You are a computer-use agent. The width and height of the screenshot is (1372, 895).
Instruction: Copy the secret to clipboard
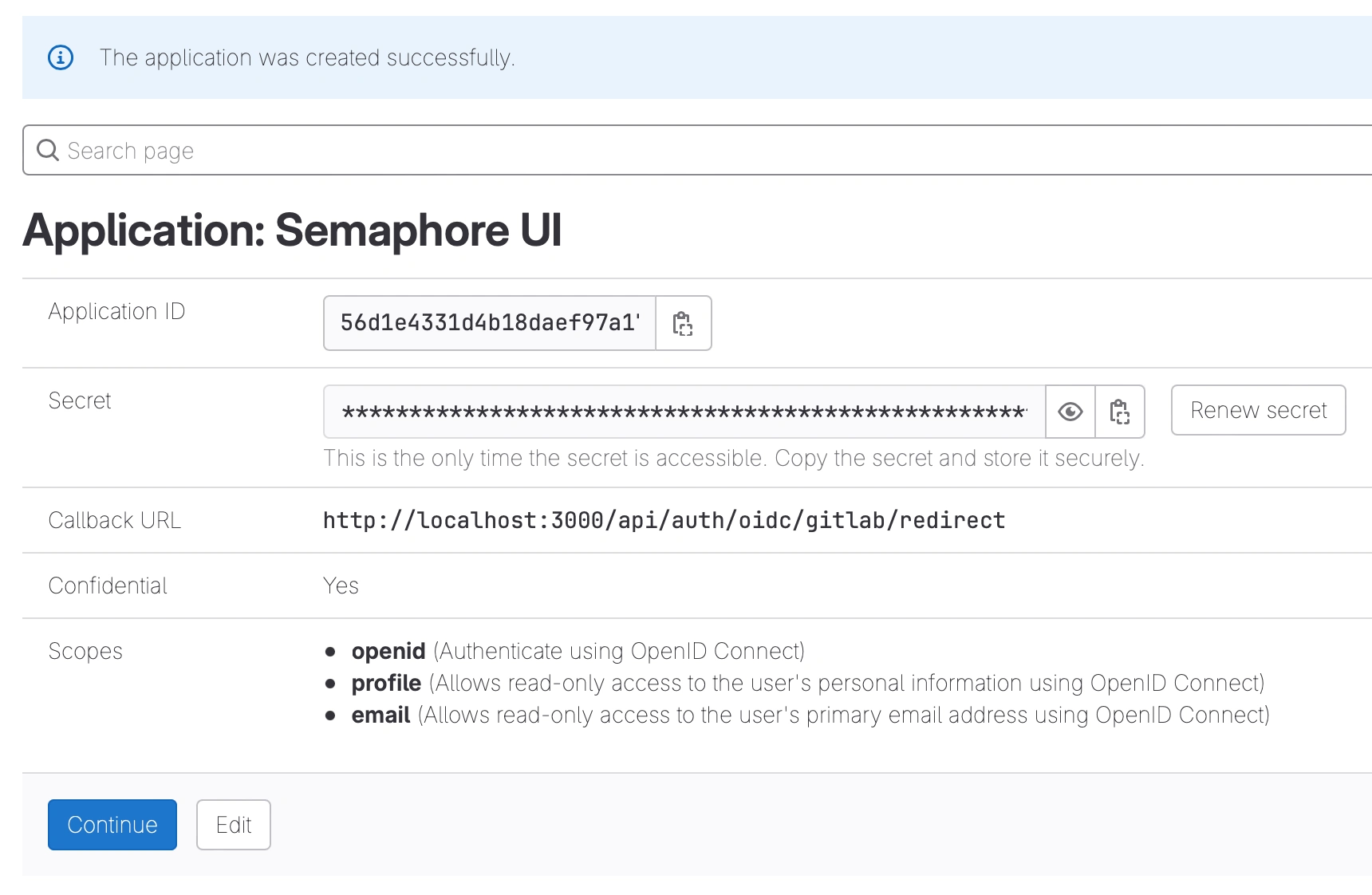click(1120, 412)
